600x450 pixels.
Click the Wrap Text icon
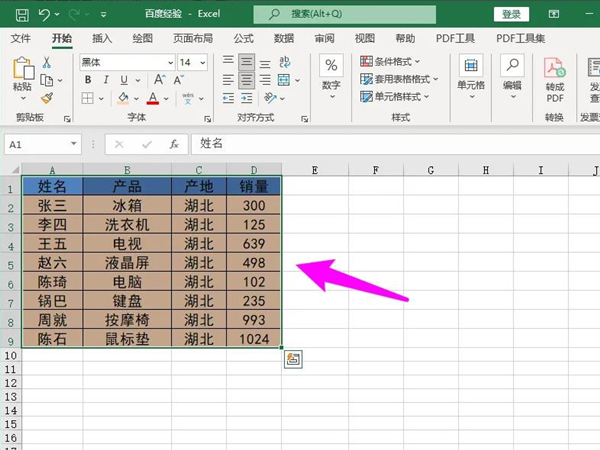[x=284, y=62]
